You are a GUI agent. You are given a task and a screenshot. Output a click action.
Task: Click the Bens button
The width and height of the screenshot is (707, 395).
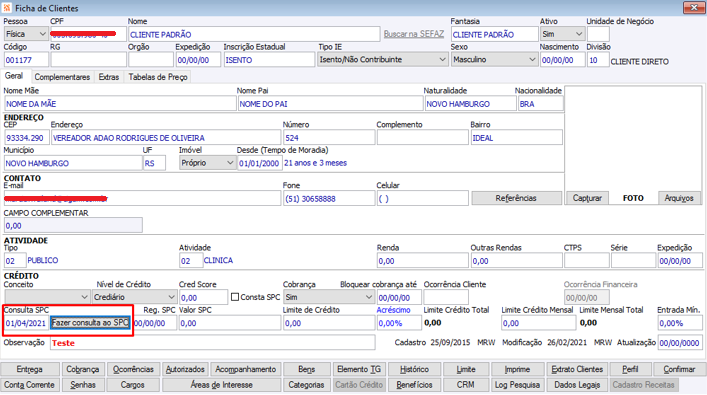307,369
